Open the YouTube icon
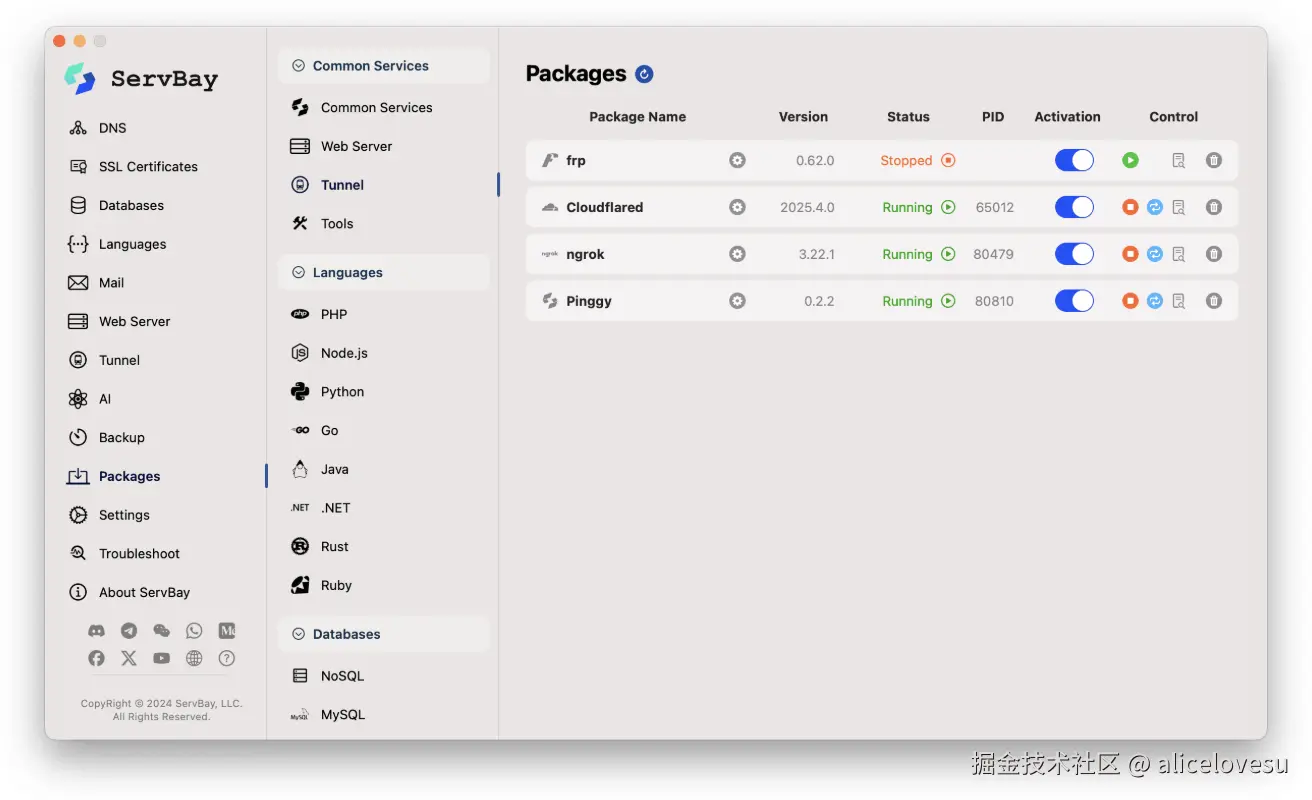 tap(161, 658)
